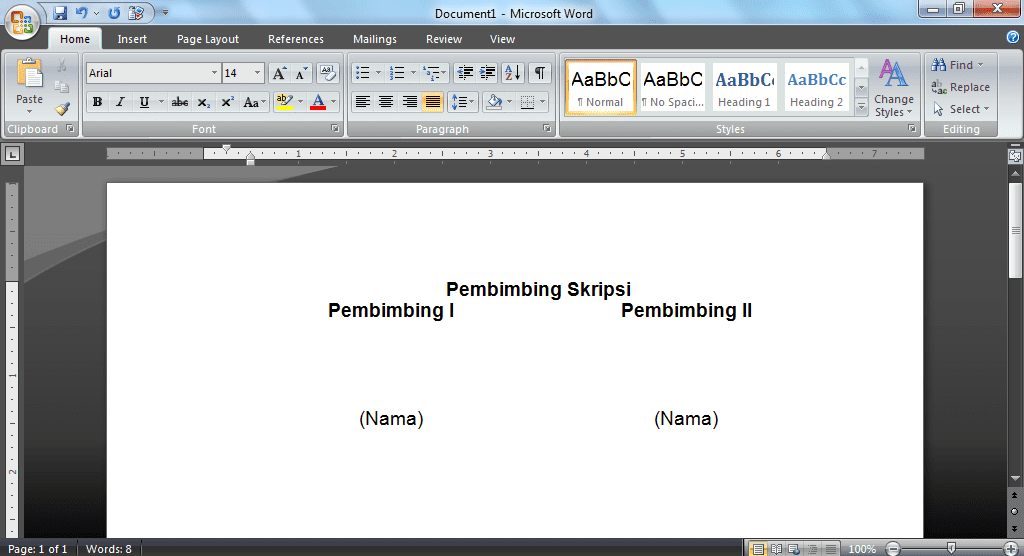Open the Office Button menu
Screen dimensions: 1024x556
pos(22,22)
